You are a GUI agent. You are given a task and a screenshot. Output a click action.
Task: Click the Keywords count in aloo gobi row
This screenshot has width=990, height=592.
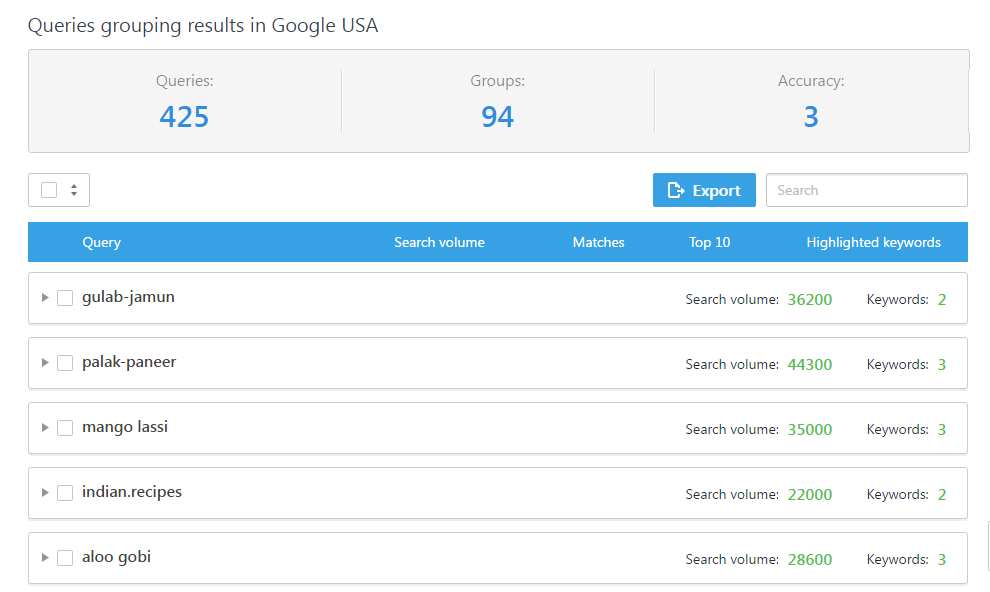coord(941,560)
